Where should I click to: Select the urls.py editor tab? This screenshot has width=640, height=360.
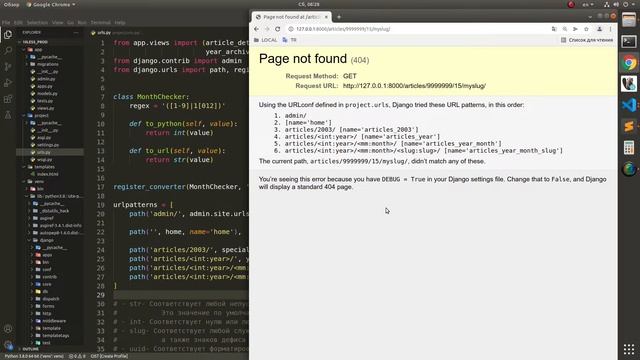[x=116, y=33]
